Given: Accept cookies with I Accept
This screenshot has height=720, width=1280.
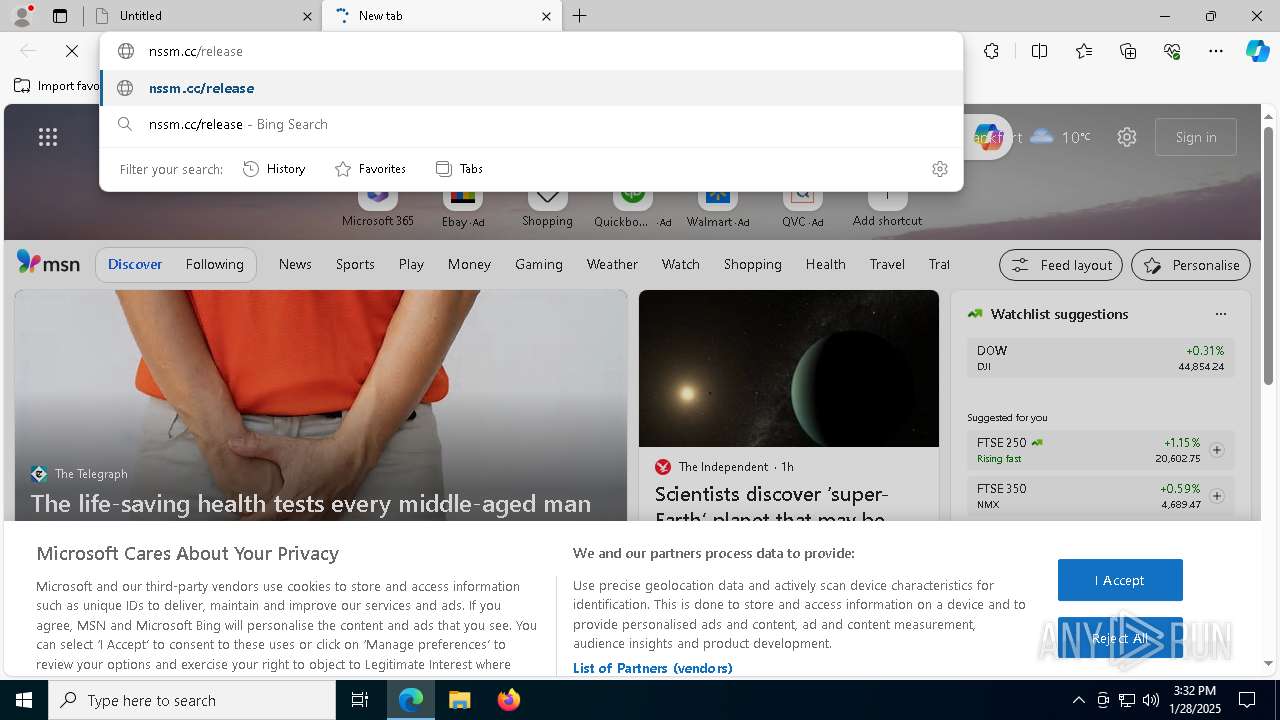Looking at the screenshot, I should pyautogui.click(x=1120, y=580).
